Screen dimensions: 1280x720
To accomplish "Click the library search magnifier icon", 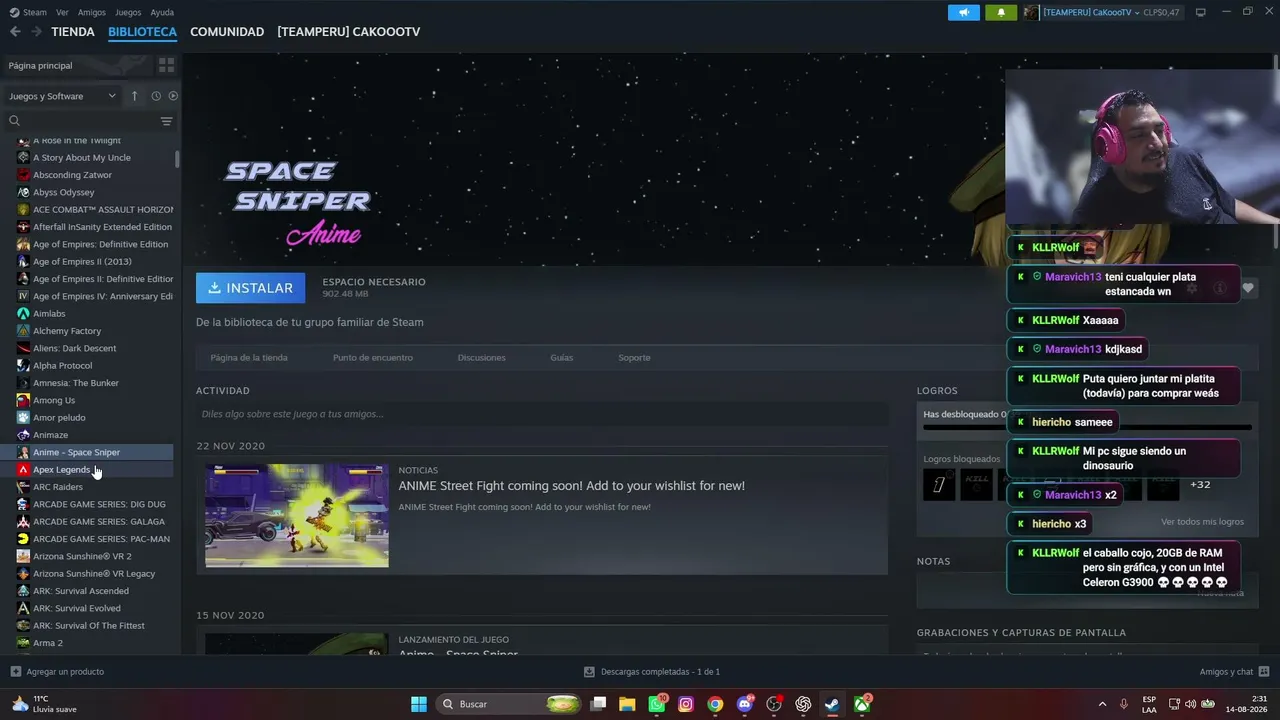I will (14, 121).
